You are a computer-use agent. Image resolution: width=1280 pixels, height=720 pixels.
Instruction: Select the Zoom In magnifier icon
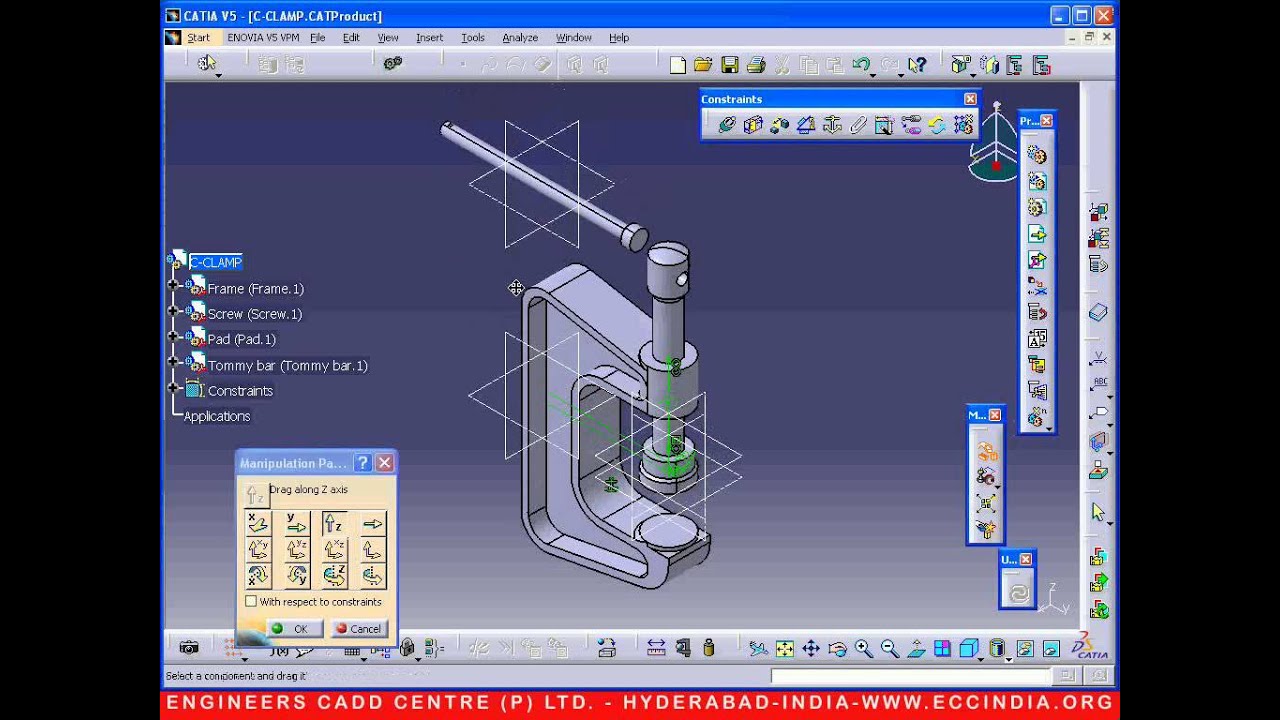coord(863,649)
